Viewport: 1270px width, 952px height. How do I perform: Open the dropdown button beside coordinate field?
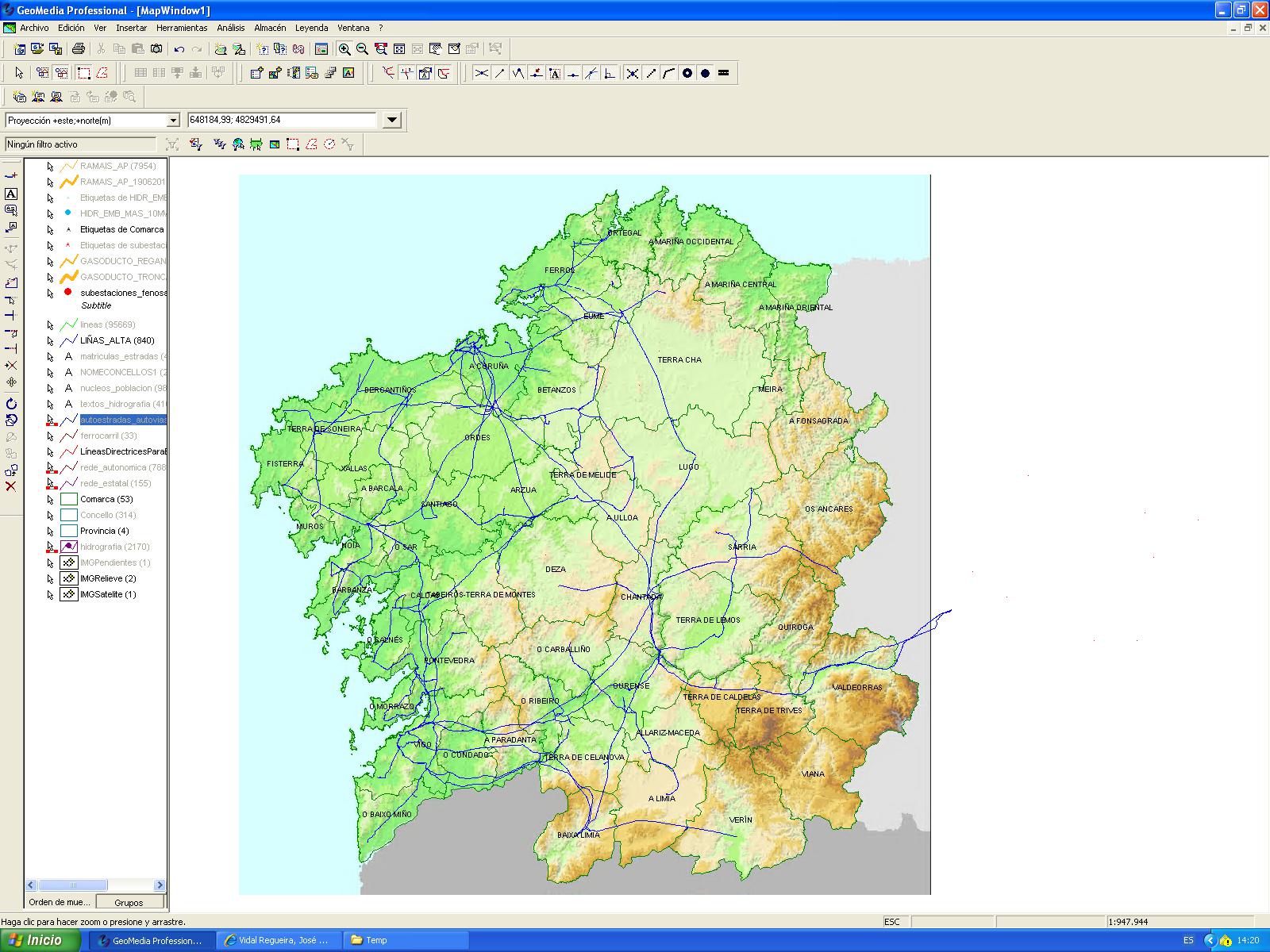tap(392, 121)
